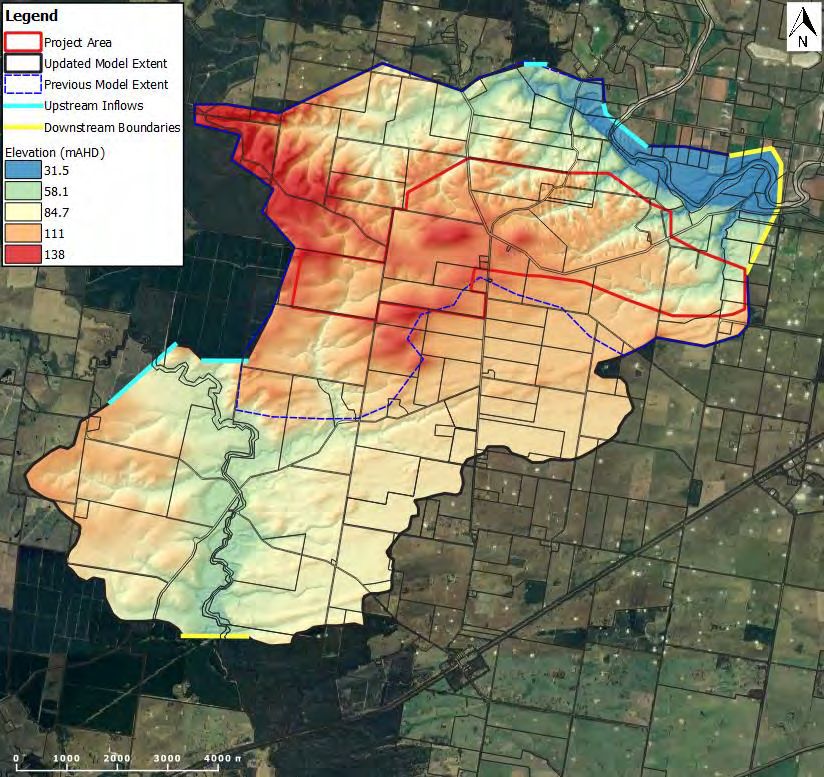824x777 pixels.
Task: Select the red 138 elevation swatch
Action: coord(23,254)
